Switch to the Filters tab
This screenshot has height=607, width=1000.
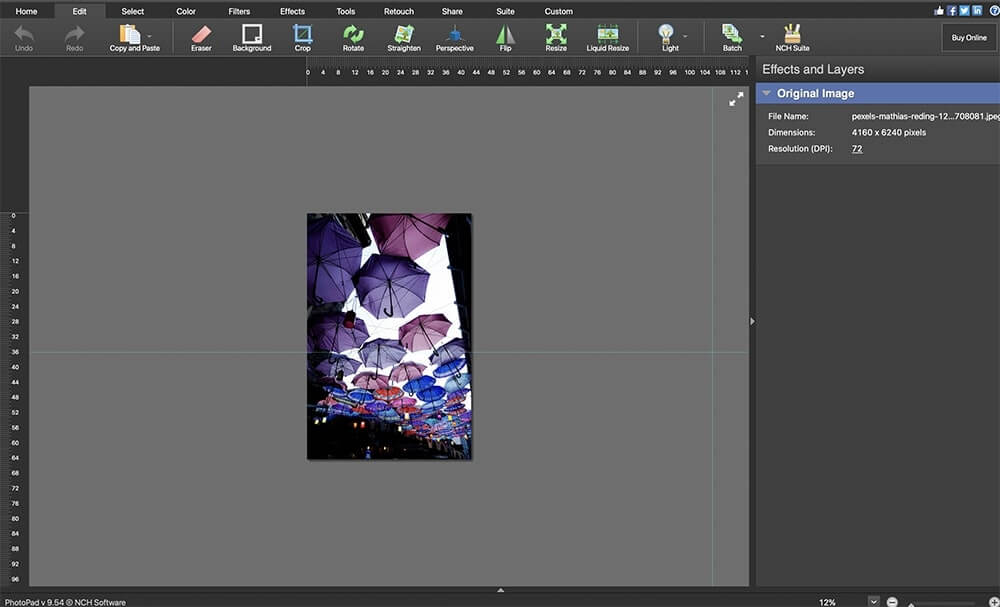[238, 11]
